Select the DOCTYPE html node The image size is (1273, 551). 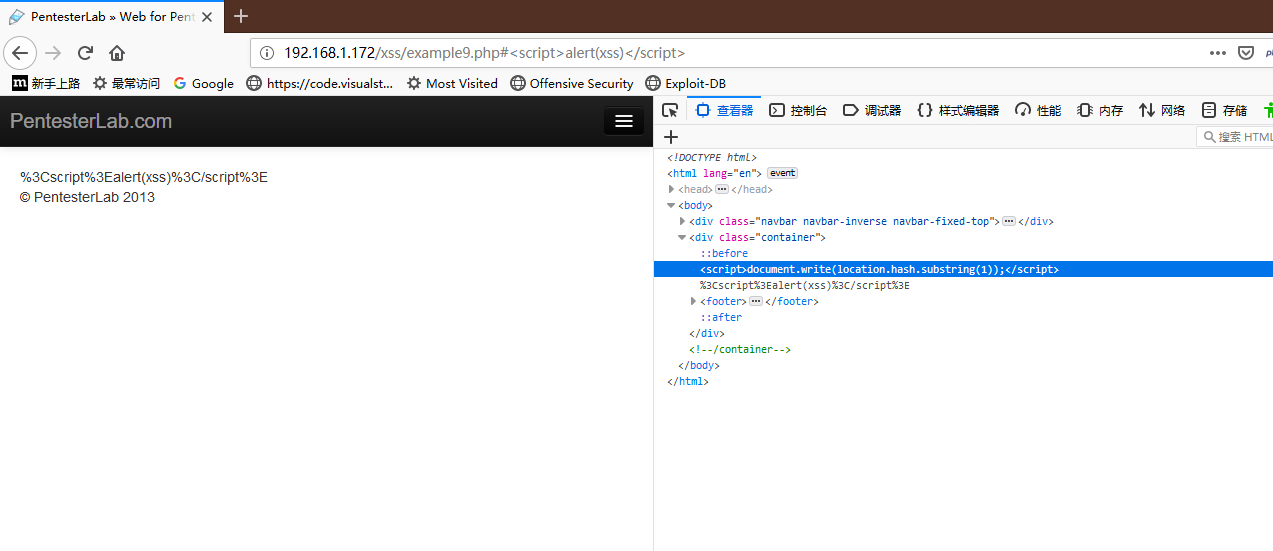[712, 157]
